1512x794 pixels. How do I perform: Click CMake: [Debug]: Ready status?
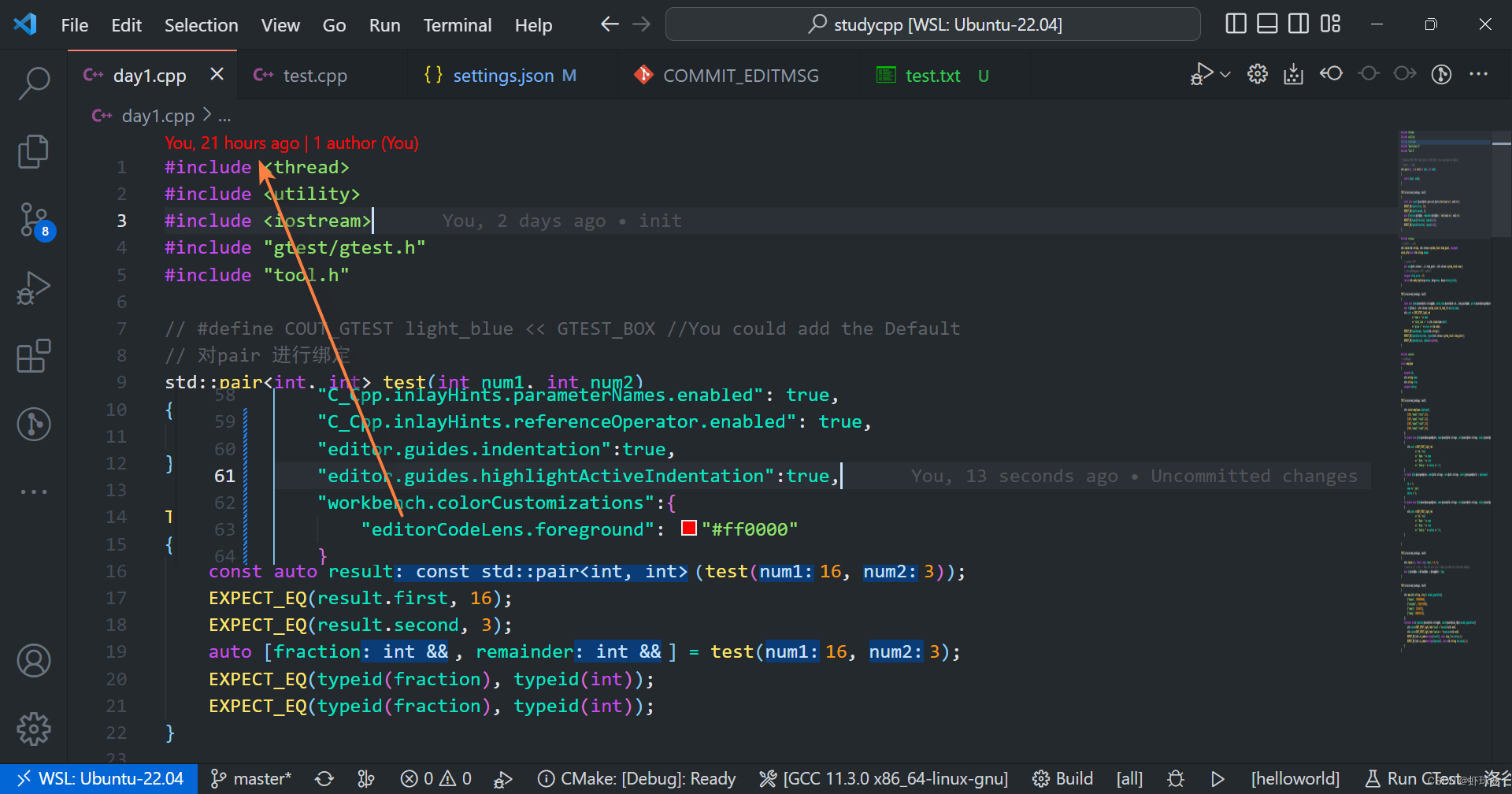pyautogui.click(x=636, y=778)
